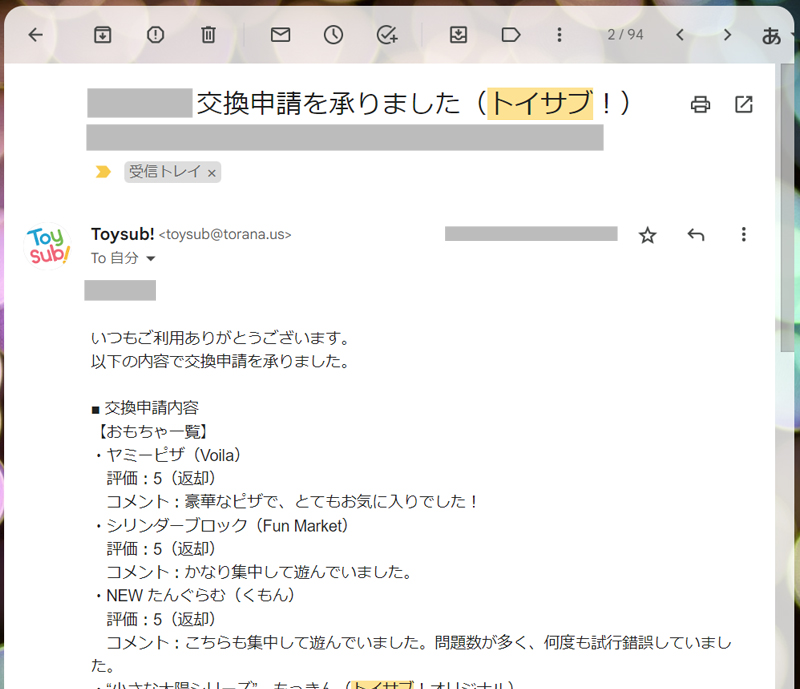Star the Toysub! message
Viewport: 800px width, 689px height.
[647, 235]
